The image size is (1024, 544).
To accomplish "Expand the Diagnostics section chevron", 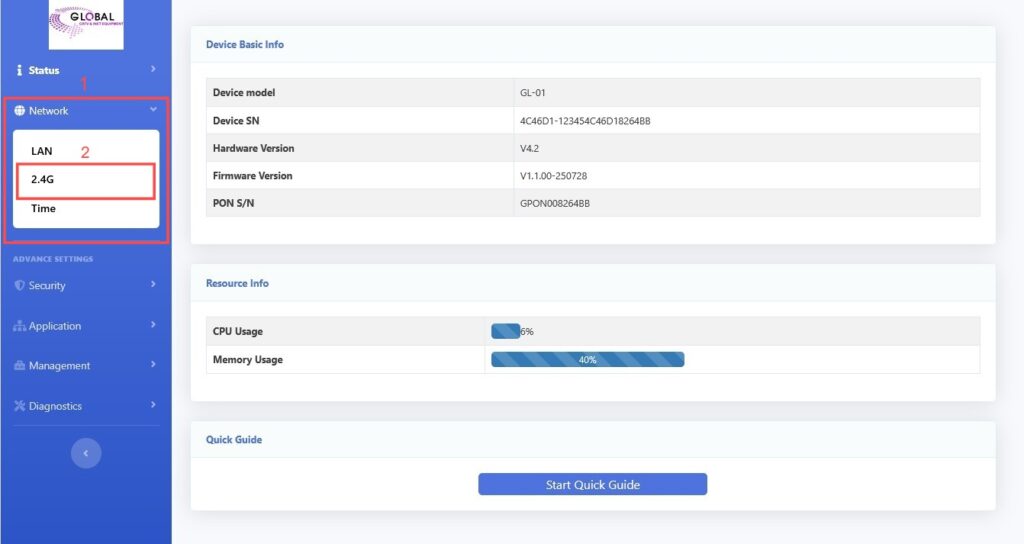I will coord(153,405).
